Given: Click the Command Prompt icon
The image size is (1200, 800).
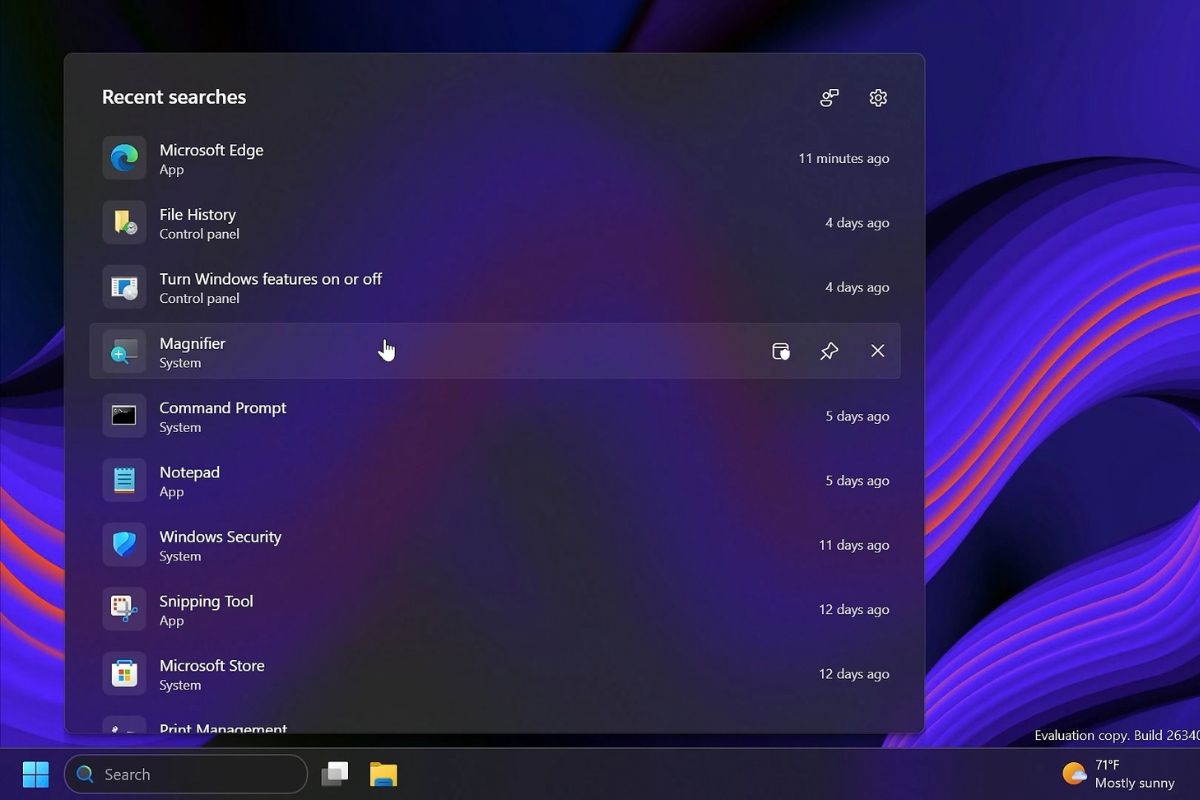Looking at the screenshot, I should [x=124, y=416].
